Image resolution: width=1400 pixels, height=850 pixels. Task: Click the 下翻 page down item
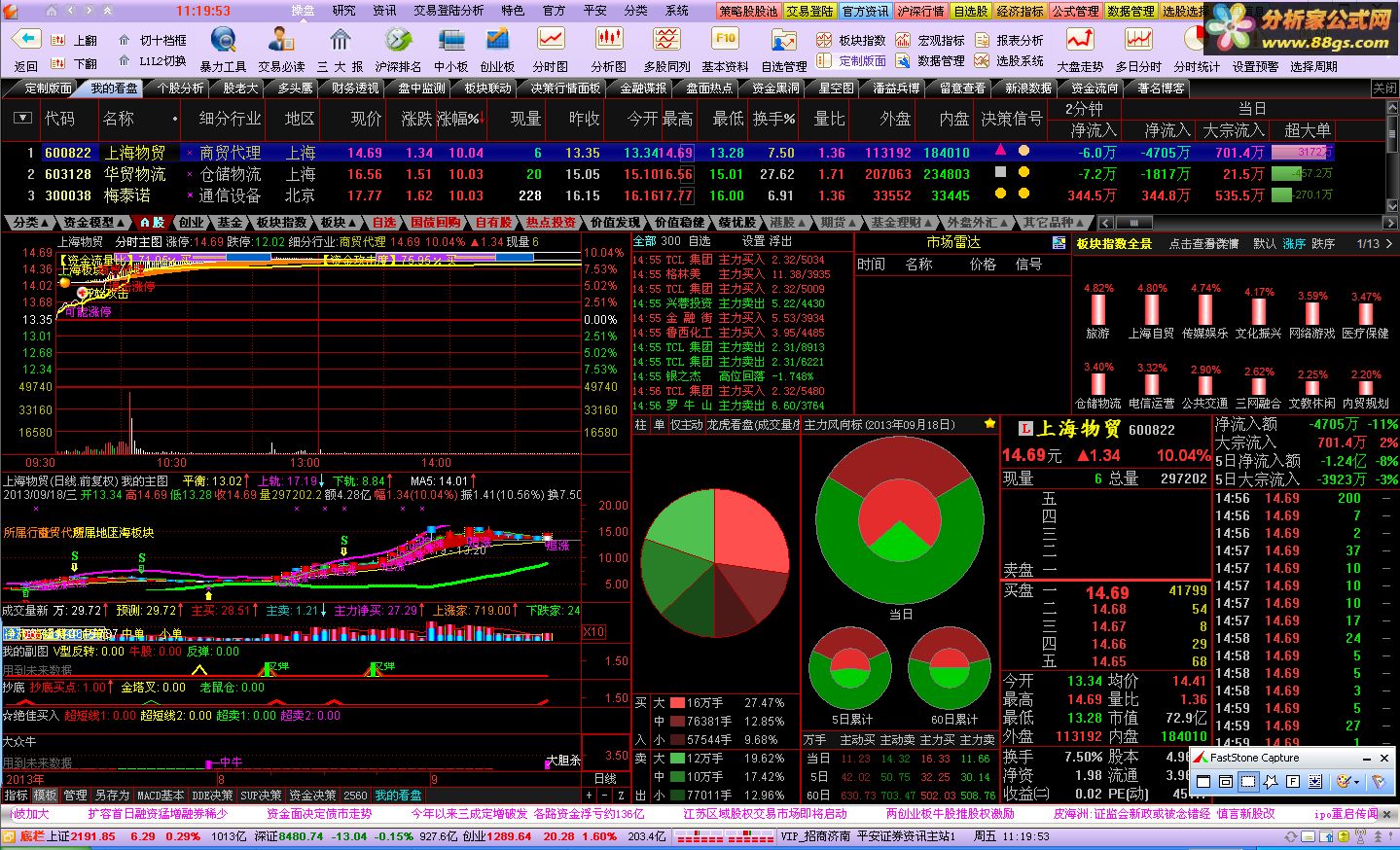tap(76, 62)
